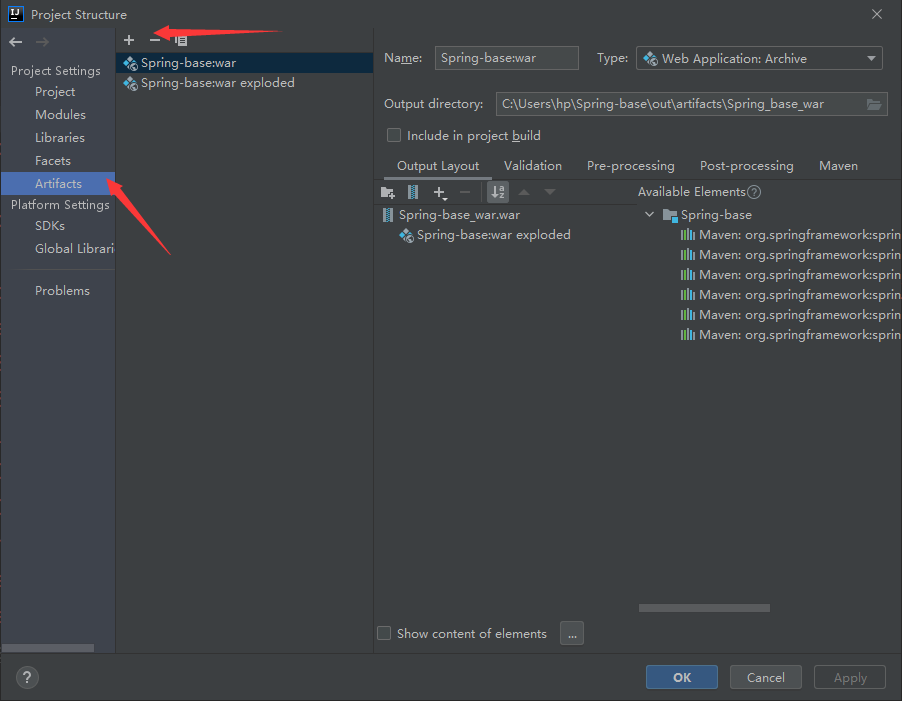
Task: Create an archive in the output layout
Action: coord(412,192)
